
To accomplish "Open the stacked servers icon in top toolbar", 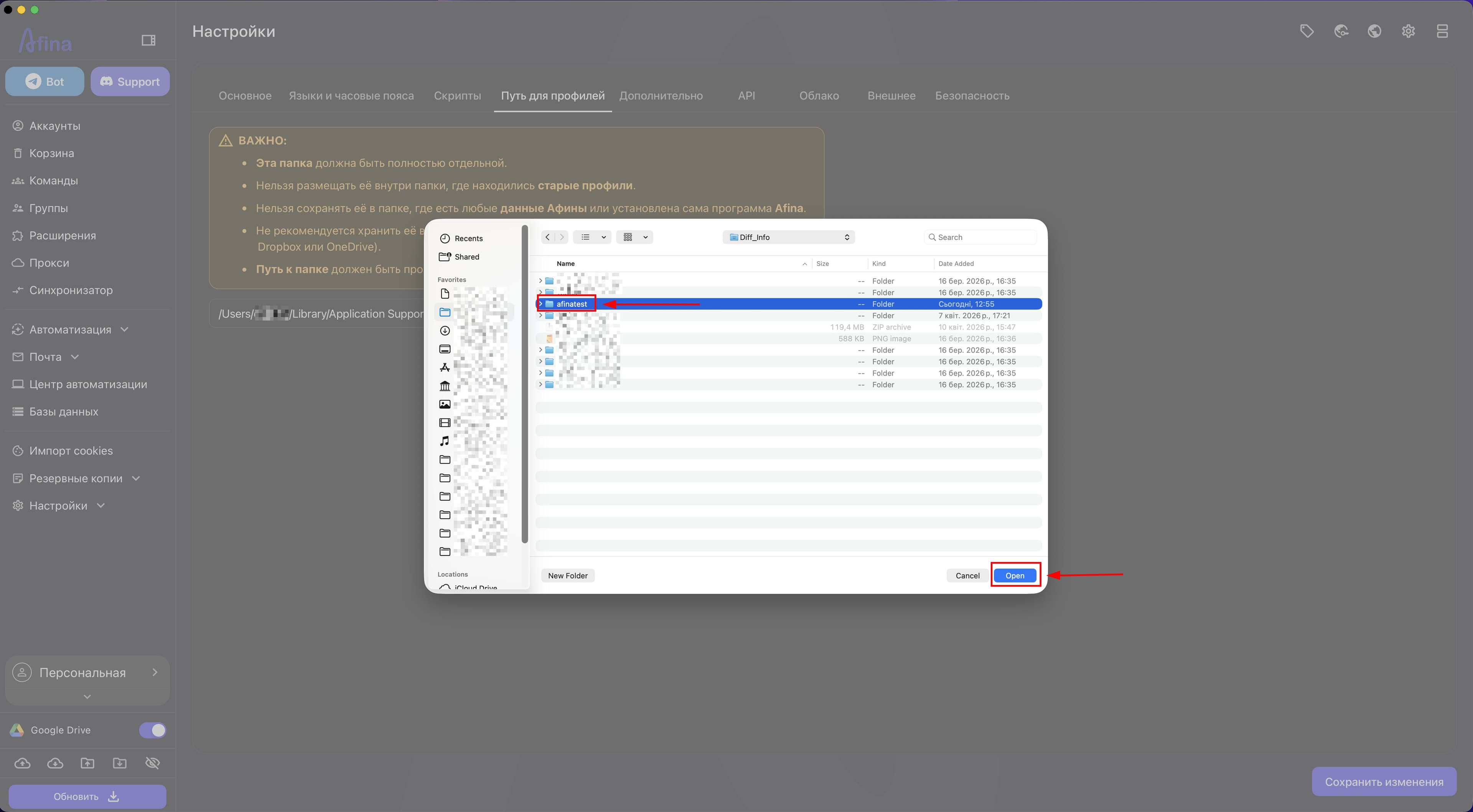I will (1442, 31).
